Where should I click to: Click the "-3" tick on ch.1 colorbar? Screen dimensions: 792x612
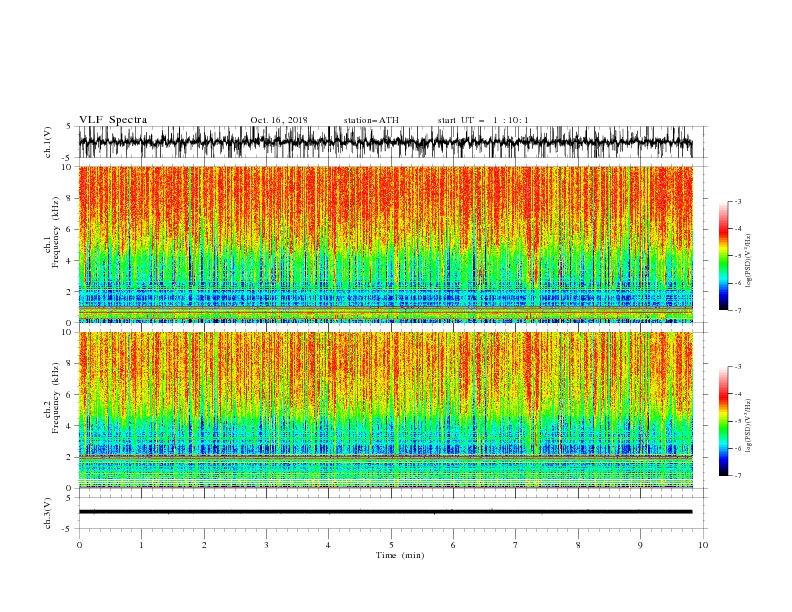738,201
